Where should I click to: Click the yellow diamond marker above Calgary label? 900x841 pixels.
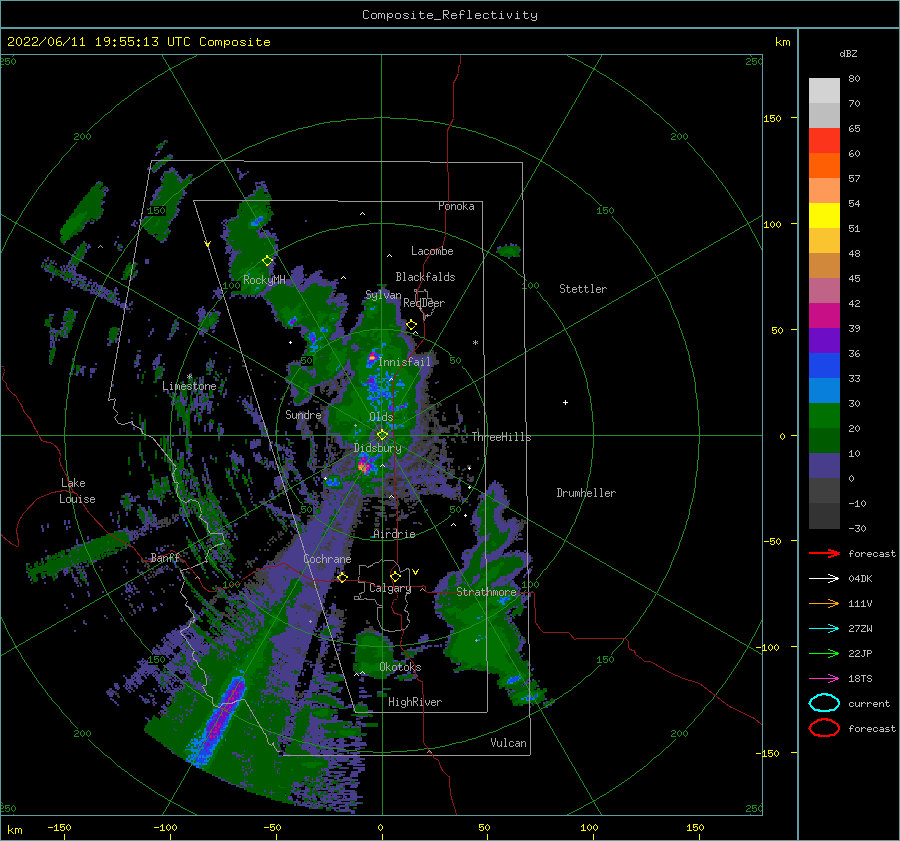[395, 576]
